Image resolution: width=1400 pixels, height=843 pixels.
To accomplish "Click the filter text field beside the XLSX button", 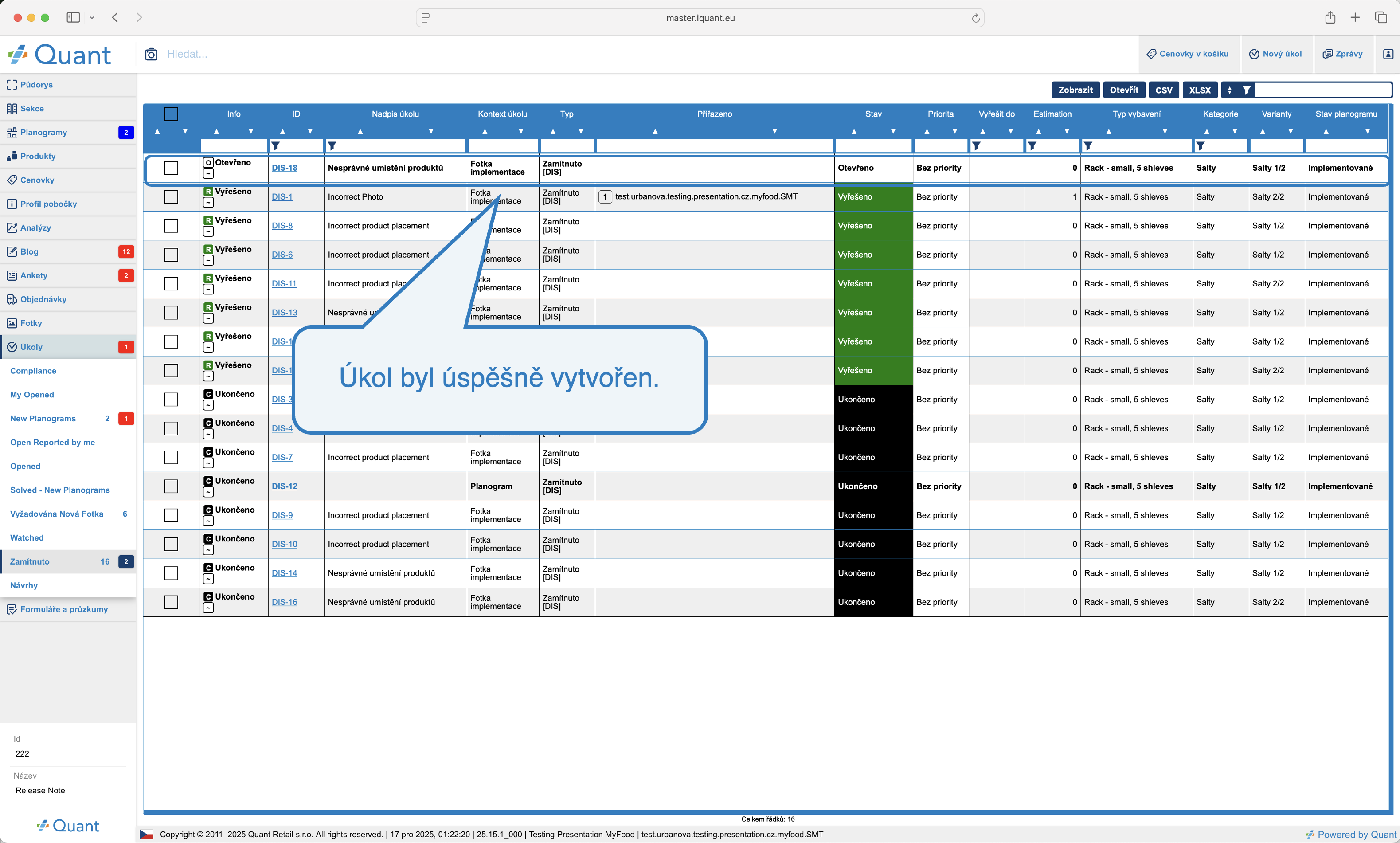I will tap(1323, 90).
